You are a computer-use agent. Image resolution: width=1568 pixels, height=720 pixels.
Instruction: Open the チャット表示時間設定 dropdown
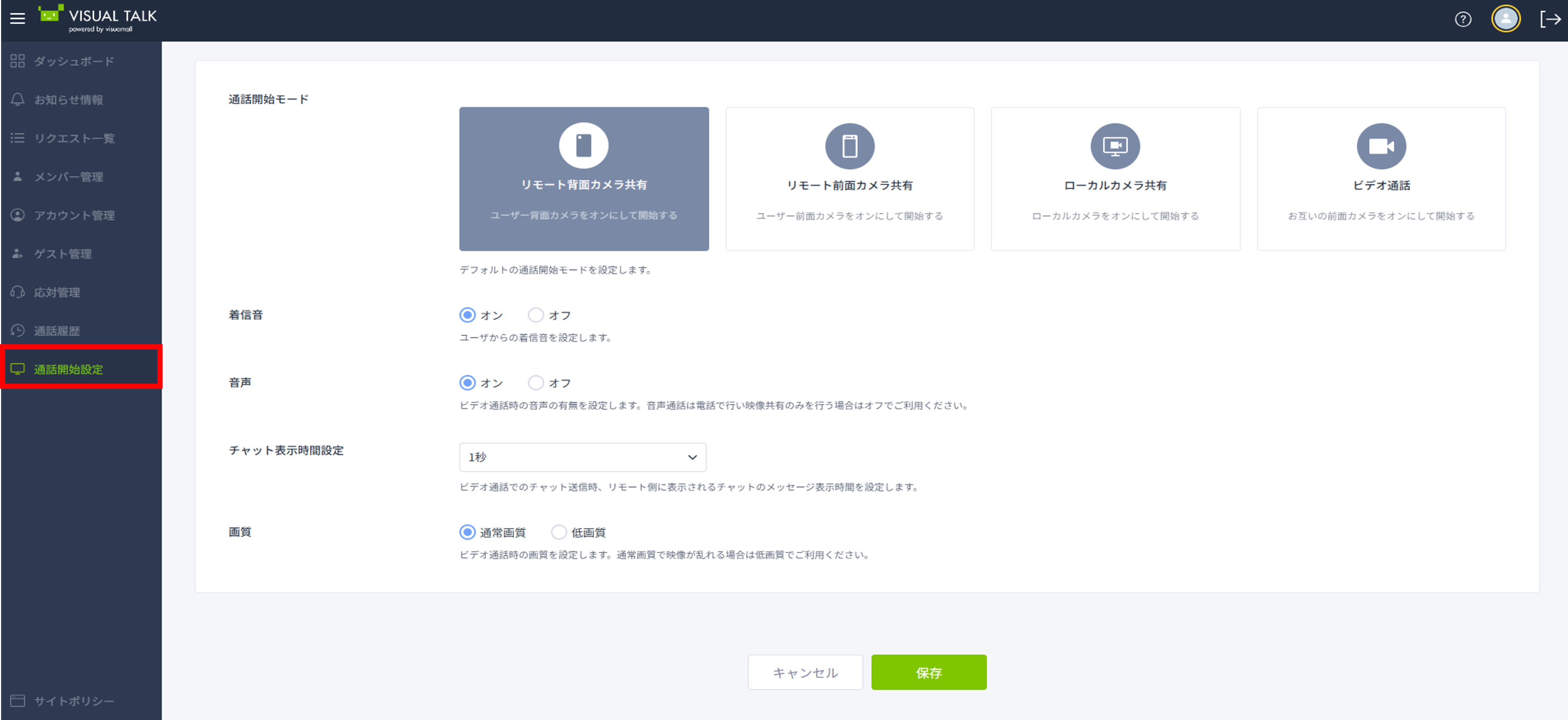click(x=582, y=457)
